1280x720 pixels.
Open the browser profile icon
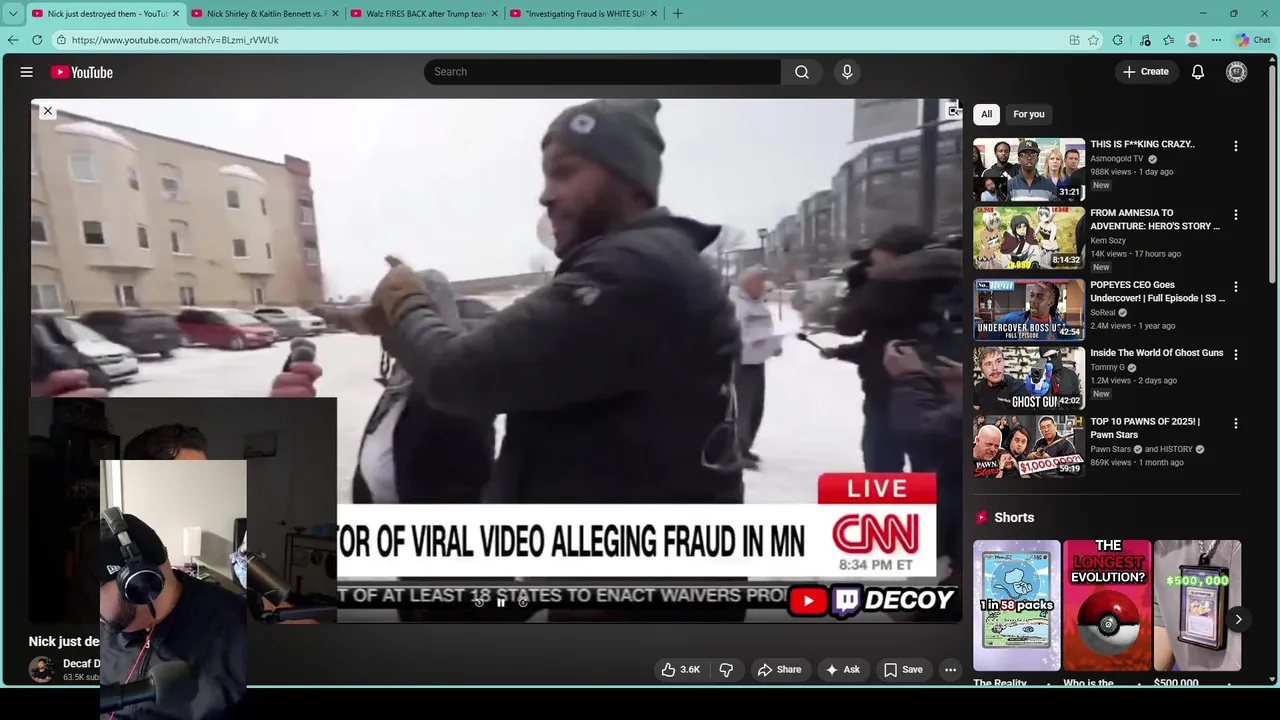(1192, 40)
